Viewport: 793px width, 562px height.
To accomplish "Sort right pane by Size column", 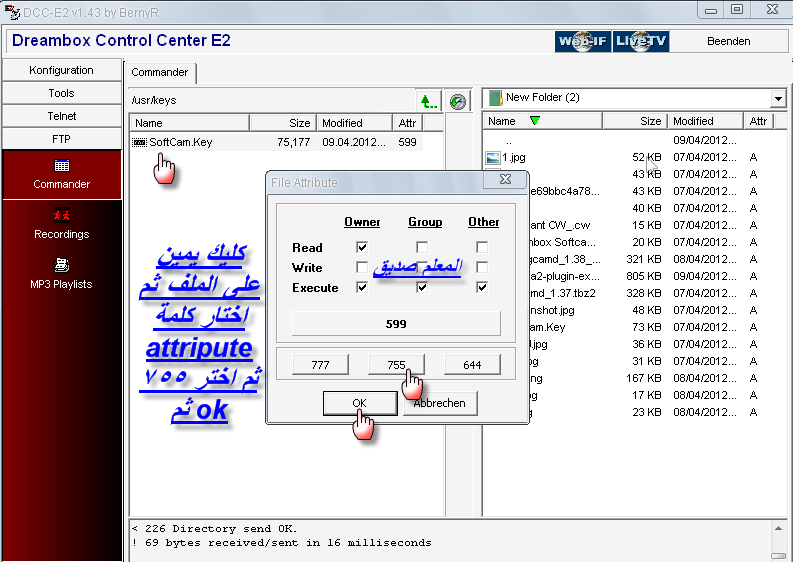I will tap(635, 121).
